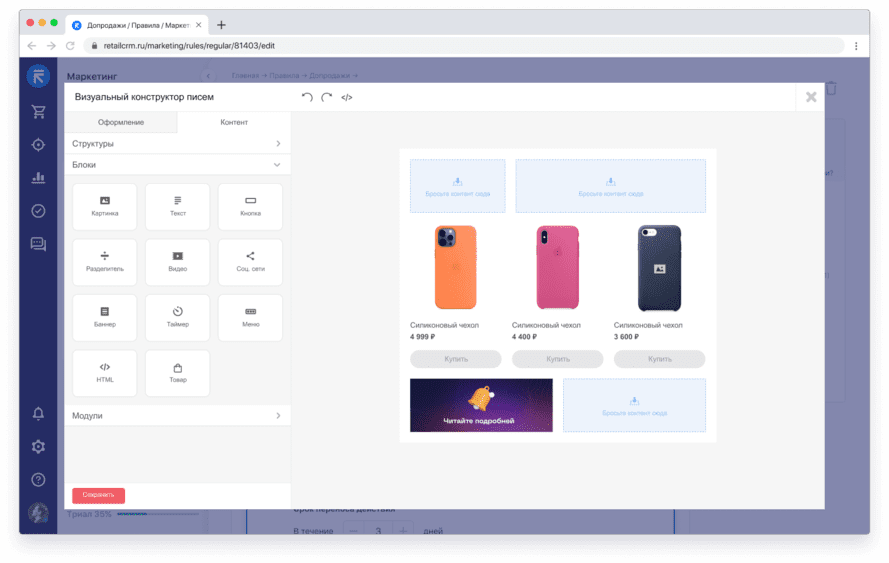Image resolution: width=889 pixels, height=563 pixels.
Task: Click Силиконовый чехол title above 4 400 ₽
Action: click(547, 325)
